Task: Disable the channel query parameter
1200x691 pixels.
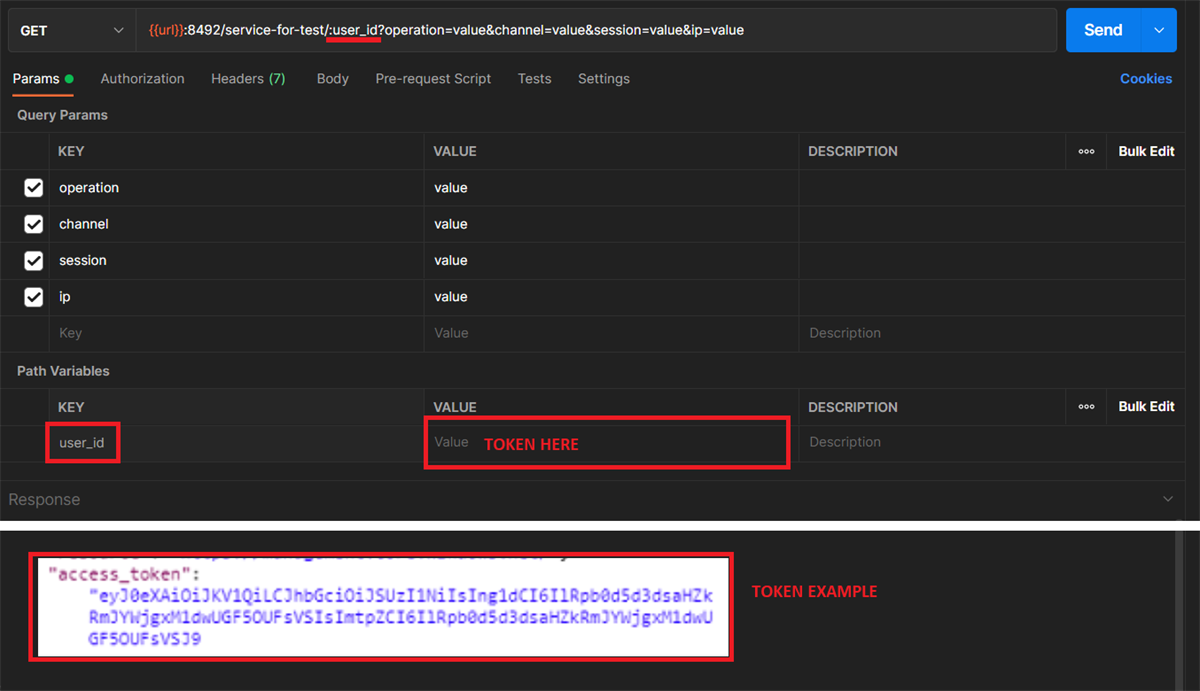Action: click(x=33, y=223)
